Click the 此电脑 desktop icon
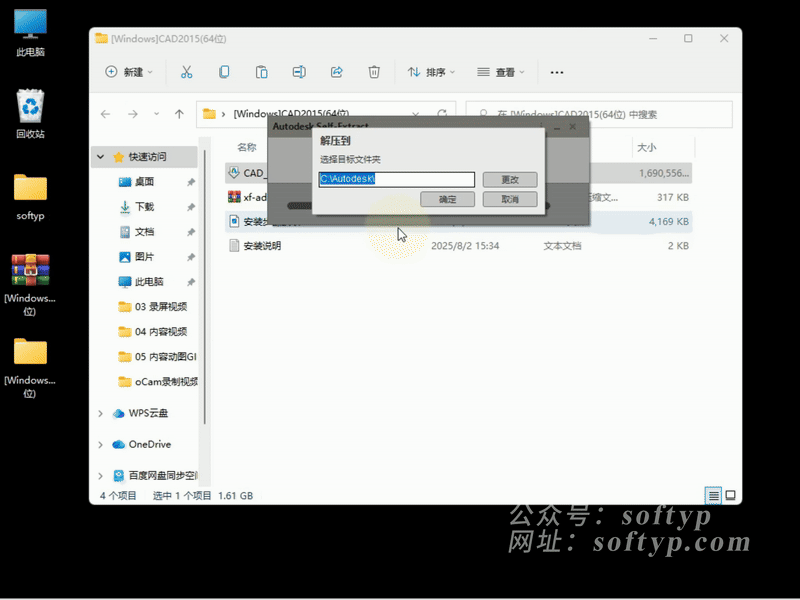The image size is (800, 600). [30, 32]
